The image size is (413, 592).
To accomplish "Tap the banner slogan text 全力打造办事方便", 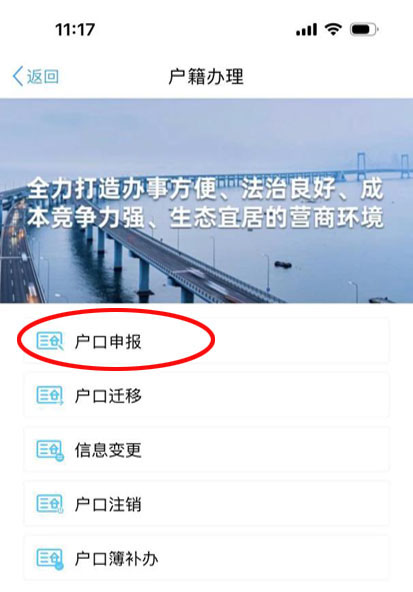I will (122, 189).
